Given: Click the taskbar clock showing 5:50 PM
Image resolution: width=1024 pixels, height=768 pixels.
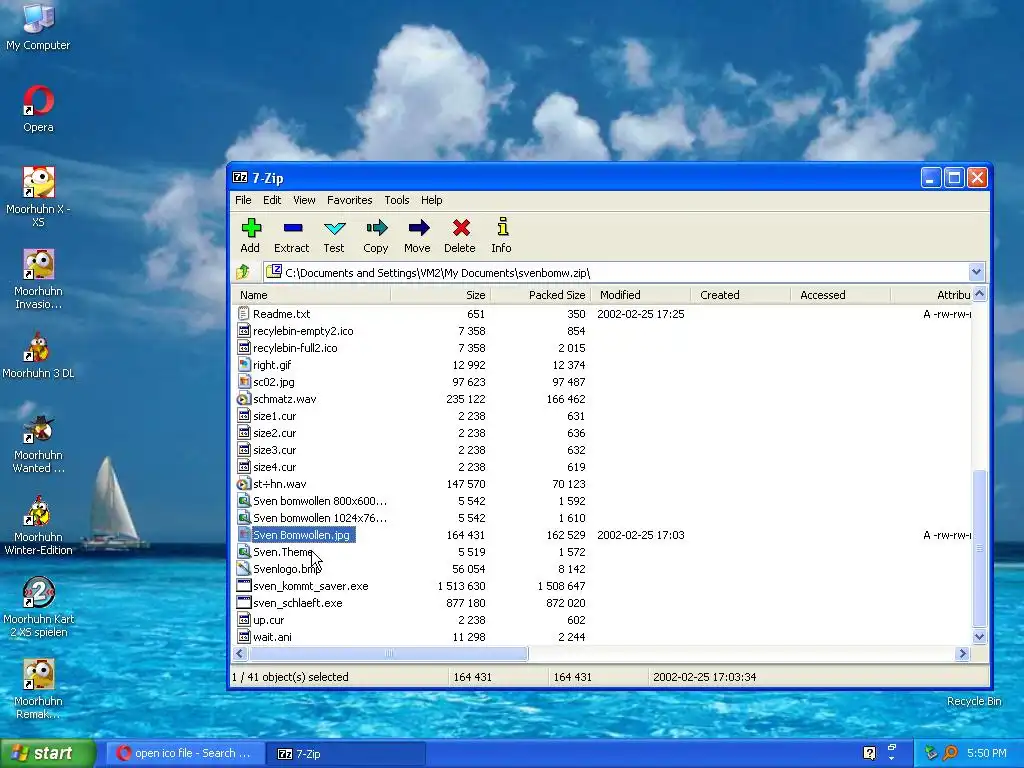Looking at the screenshot, I should point(987,753).
